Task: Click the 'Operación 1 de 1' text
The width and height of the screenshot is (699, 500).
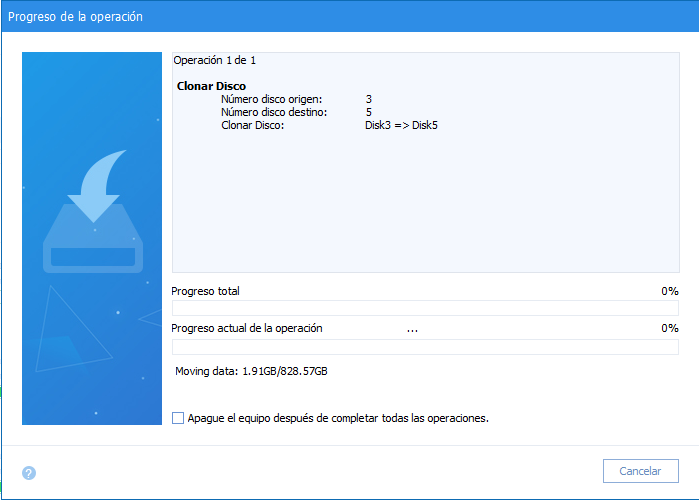Action: pos(214,60)
